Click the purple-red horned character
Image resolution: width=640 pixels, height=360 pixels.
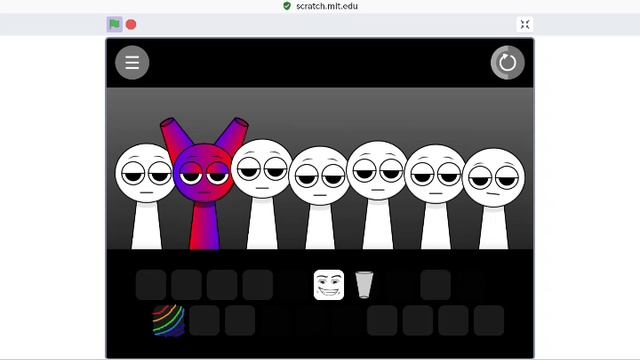tap(204, 184)
